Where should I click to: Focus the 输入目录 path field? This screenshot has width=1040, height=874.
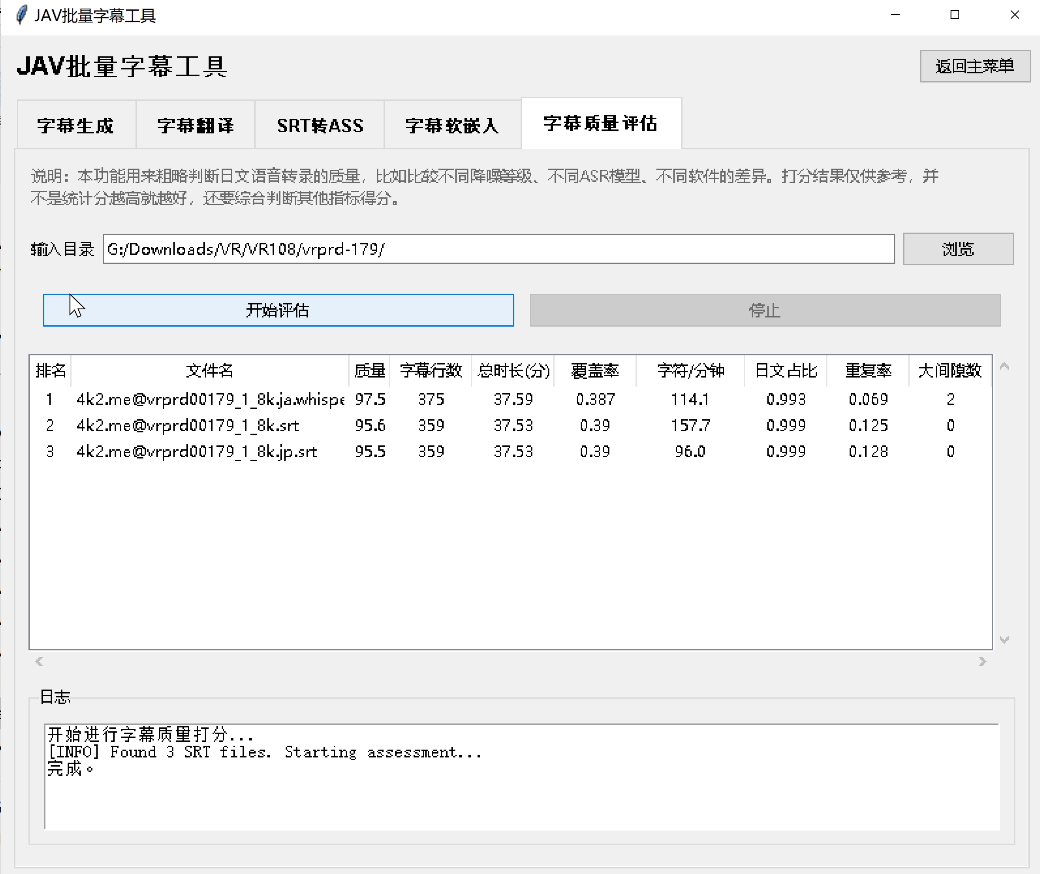point(499,249)
